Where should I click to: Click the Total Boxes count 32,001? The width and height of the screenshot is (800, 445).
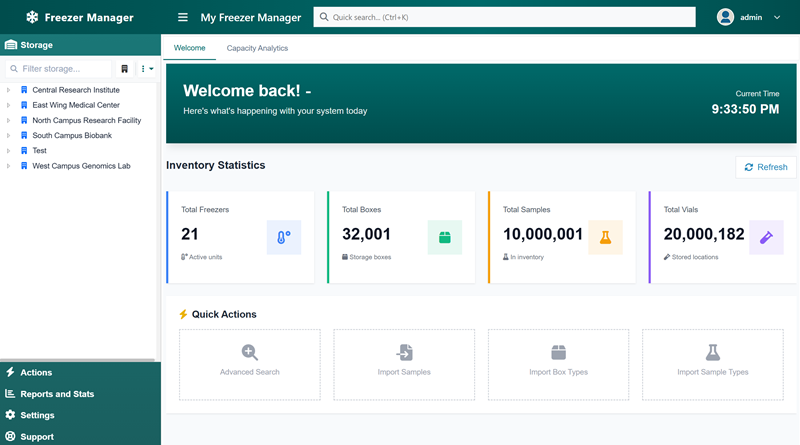pyautogui.click(x=366, y=234)
